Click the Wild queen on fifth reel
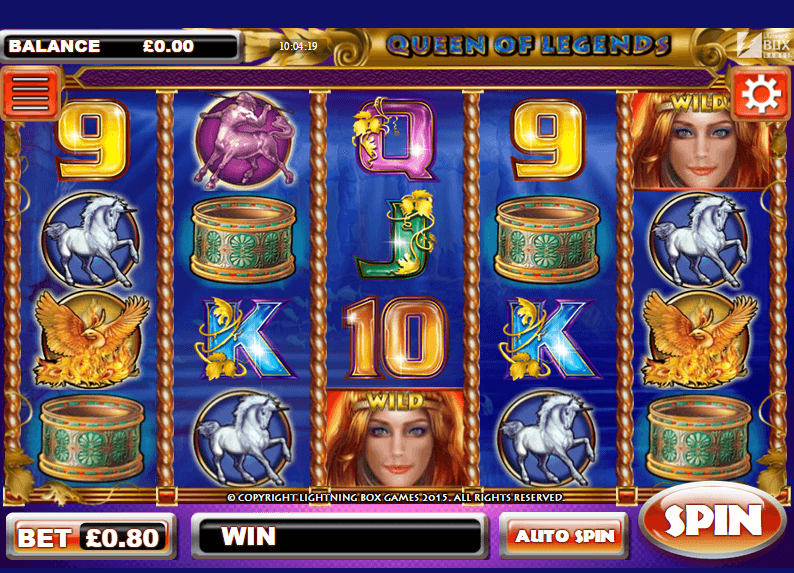 tap(700, 141)
